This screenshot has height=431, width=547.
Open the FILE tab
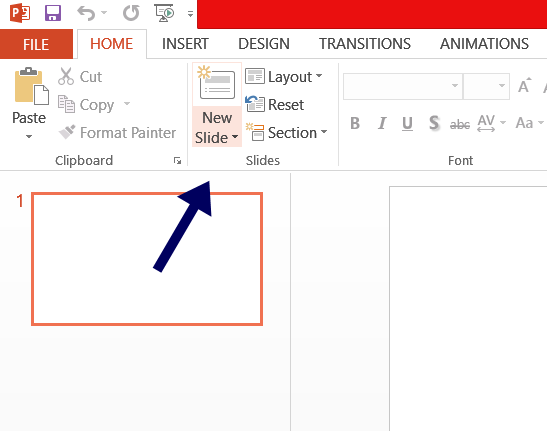(x=36, y=44)
